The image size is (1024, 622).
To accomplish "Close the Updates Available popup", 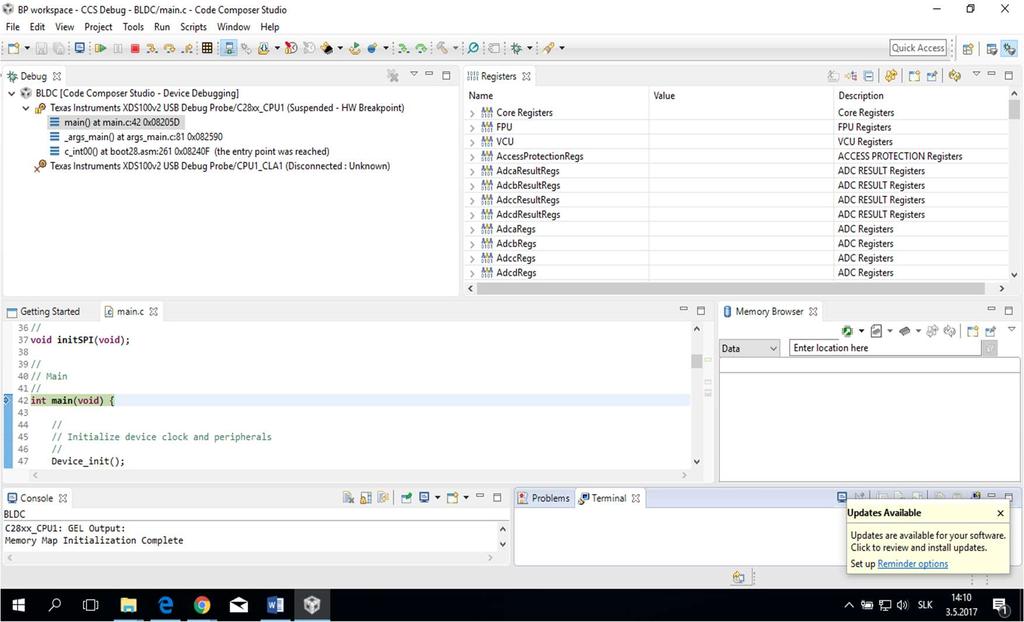I will (x=1000, y=514).
